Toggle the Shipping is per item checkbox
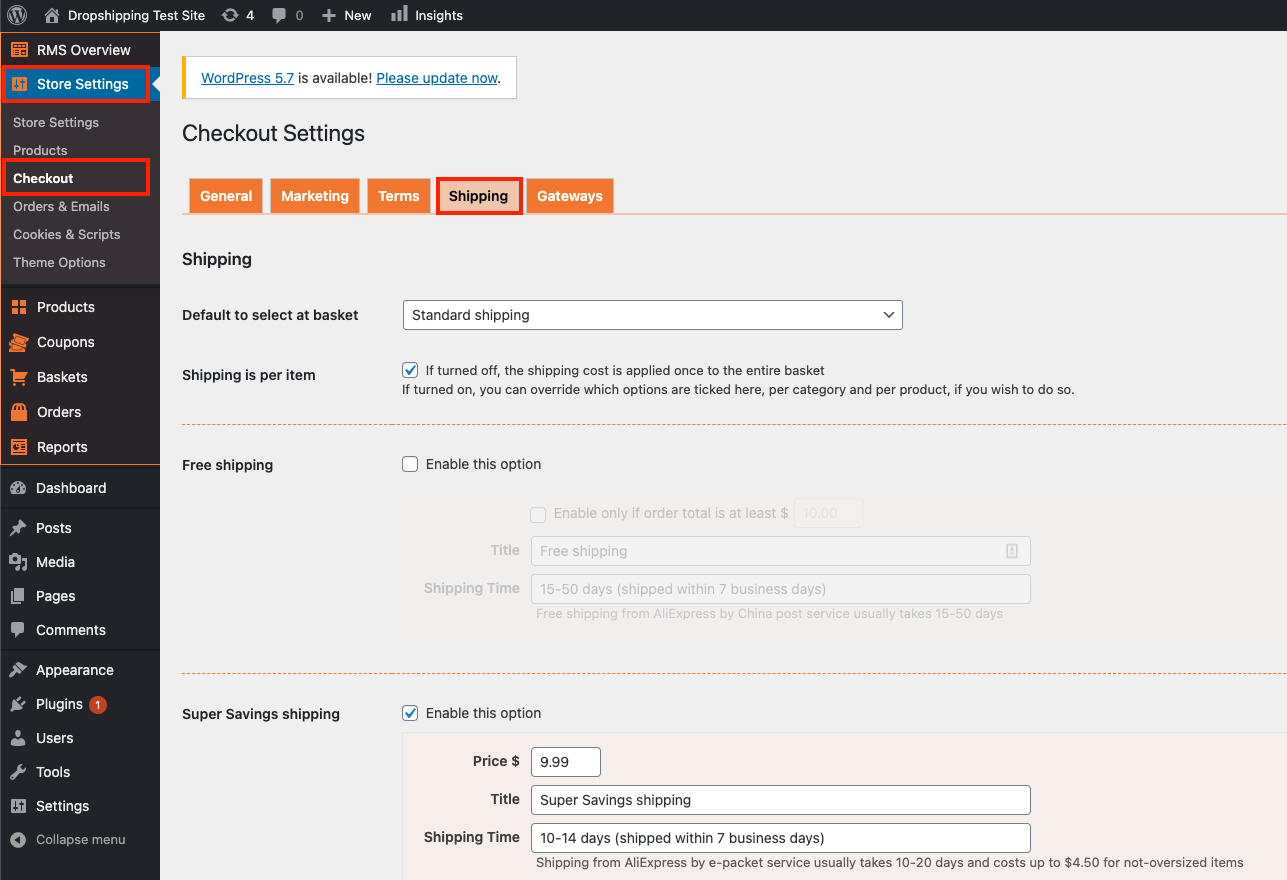1287x880 pixels. pyautogui.click(x=410, y=370)
